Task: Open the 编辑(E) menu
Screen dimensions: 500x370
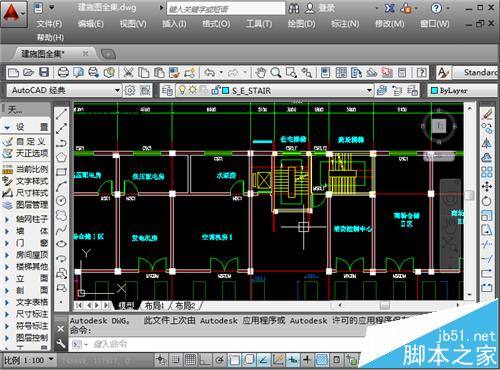Action: (x=91, y=24)
